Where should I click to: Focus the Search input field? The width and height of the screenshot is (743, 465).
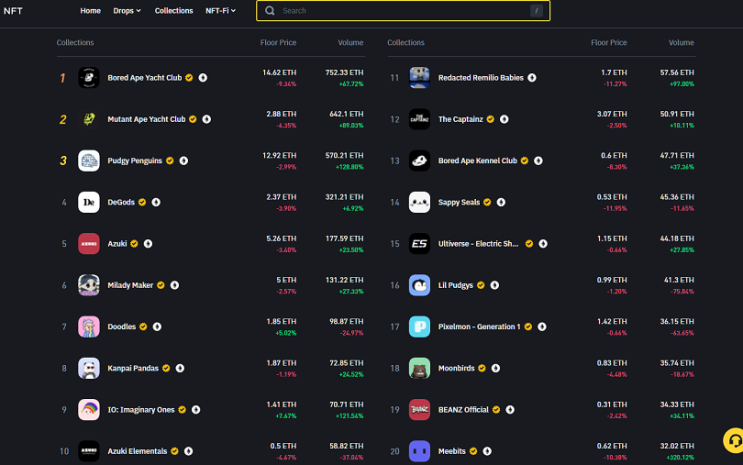[403, 10]
